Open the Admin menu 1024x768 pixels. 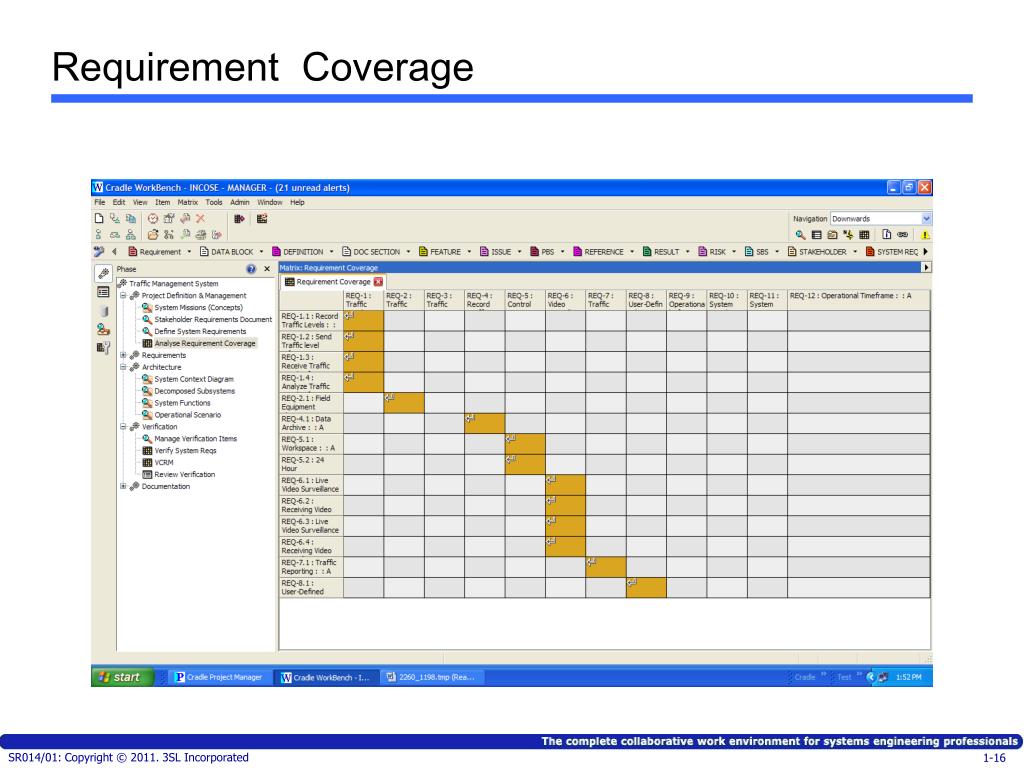point(240,202)
